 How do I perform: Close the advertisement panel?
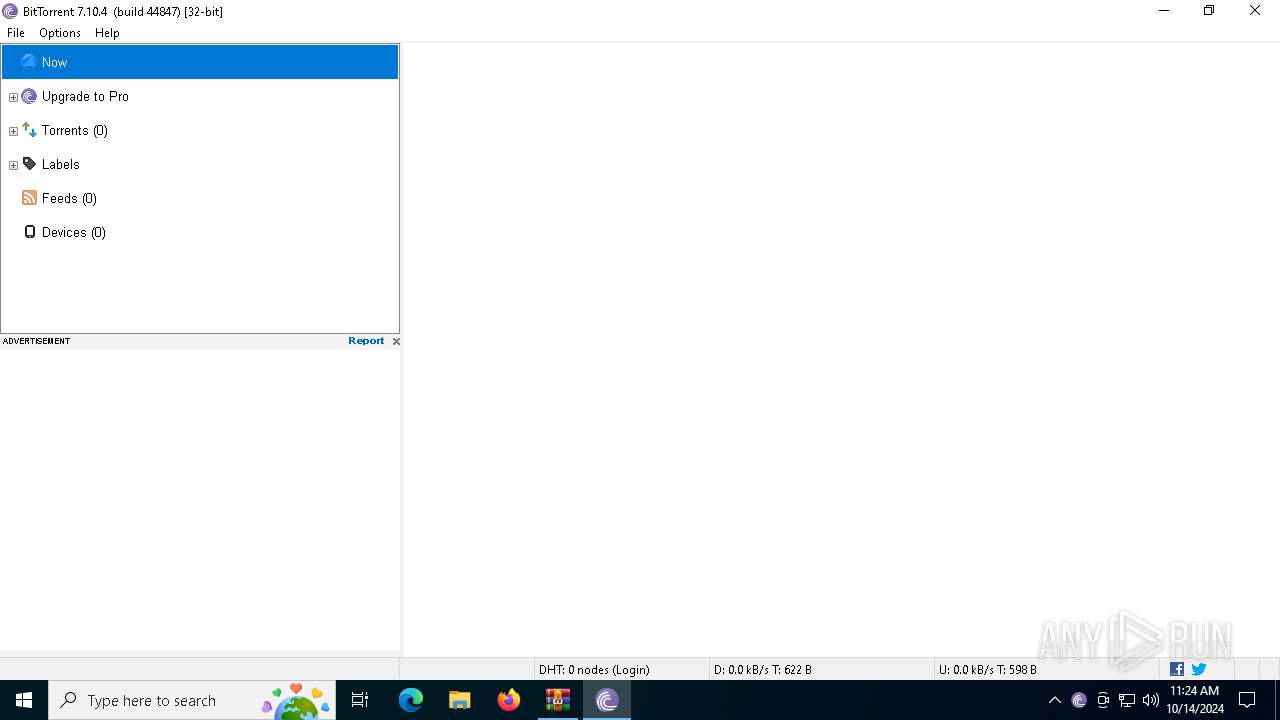(396, 341)
